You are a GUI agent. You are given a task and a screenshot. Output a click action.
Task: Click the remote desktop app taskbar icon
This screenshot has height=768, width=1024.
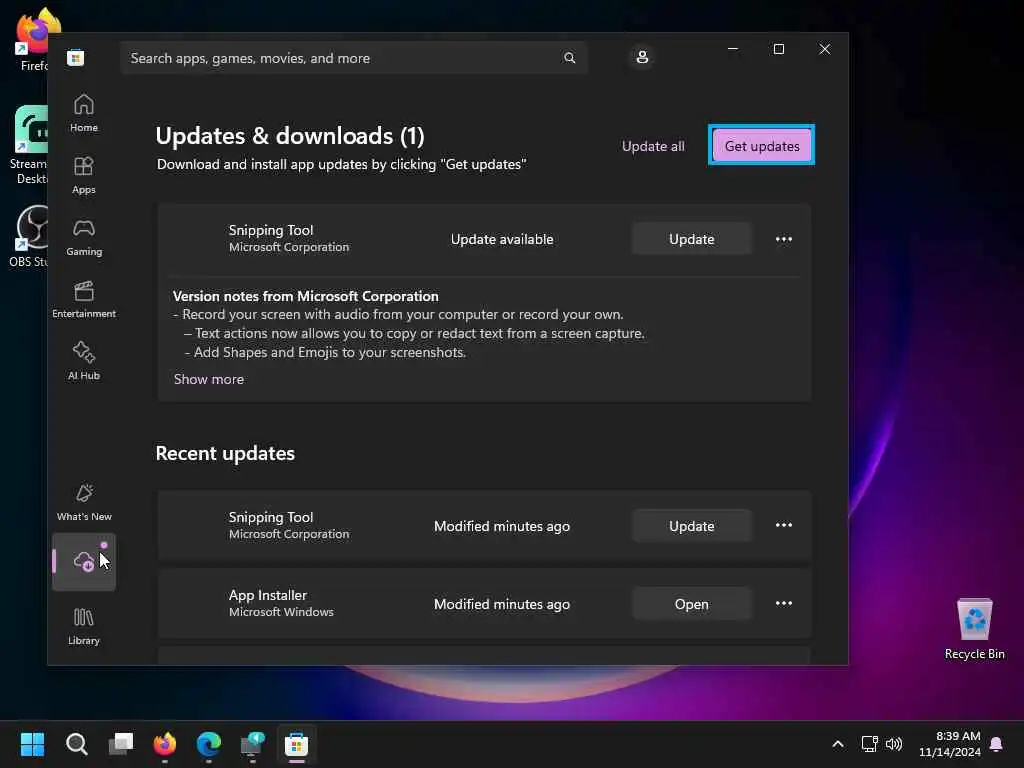252,744
